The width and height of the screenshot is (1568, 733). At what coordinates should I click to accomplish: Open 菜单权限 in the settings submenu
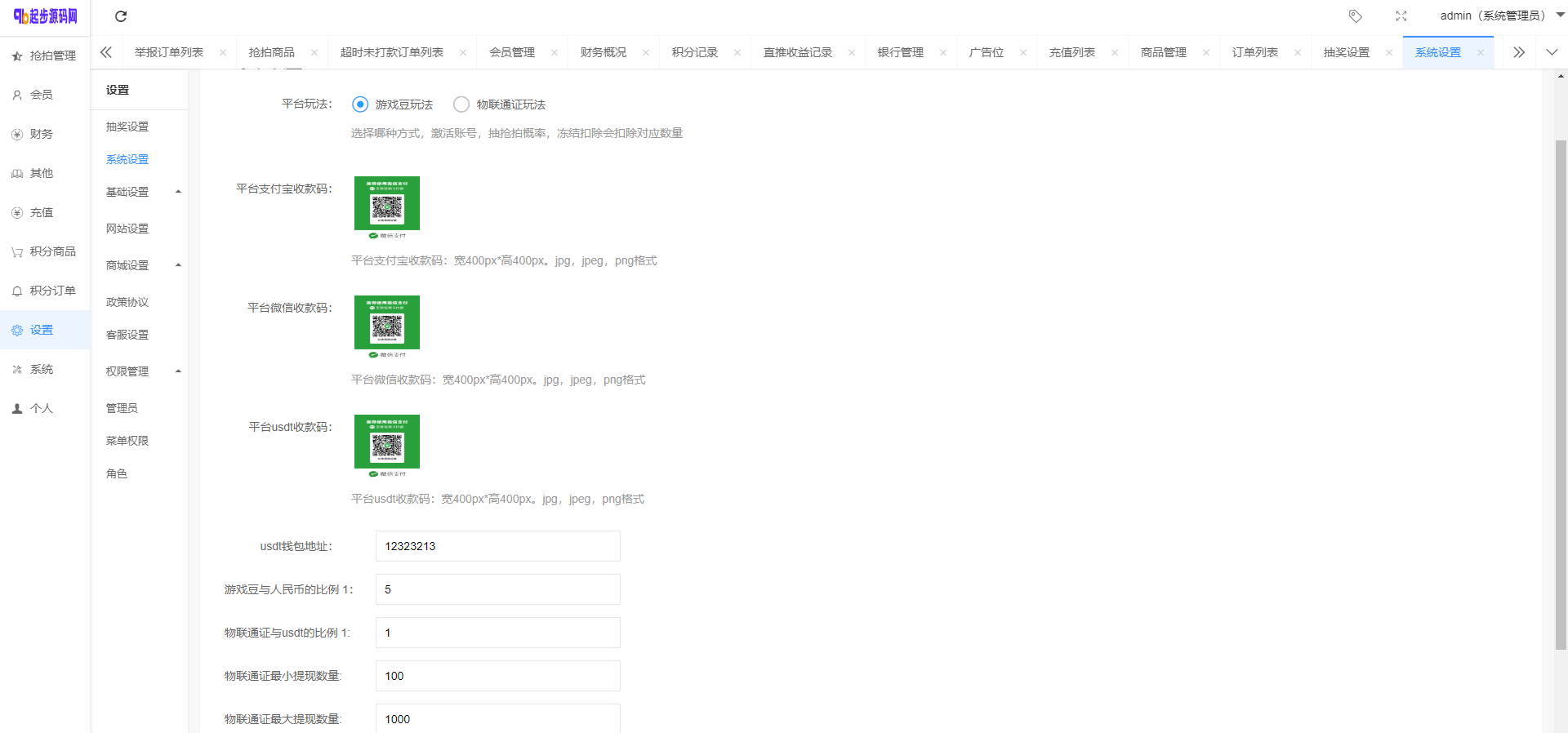click(x=127, y=441)
